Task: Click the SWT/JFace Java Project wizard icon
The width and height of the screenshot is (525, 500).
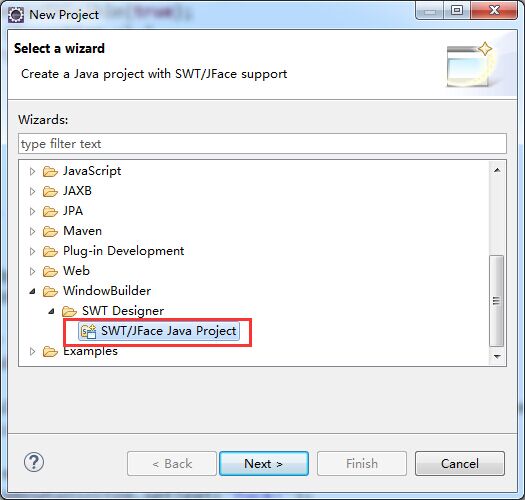Action: [89, 332]
